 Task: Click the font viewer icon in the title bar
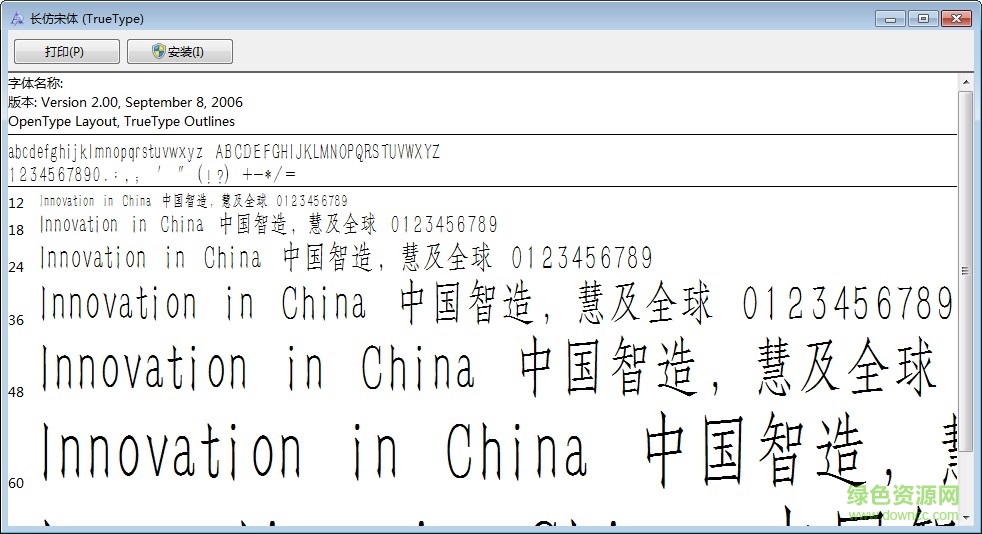click(16, 18)
